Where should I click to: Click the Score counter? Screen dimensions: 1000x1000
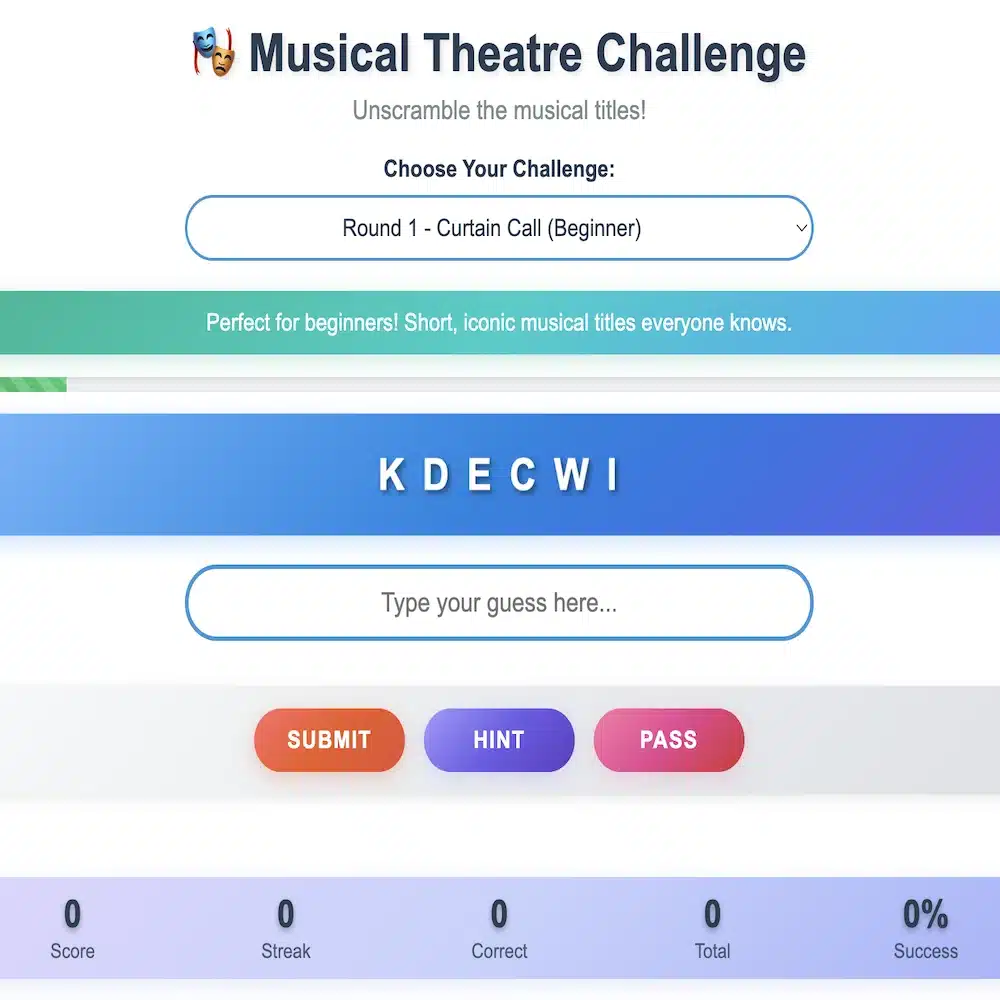click(72, 928)
